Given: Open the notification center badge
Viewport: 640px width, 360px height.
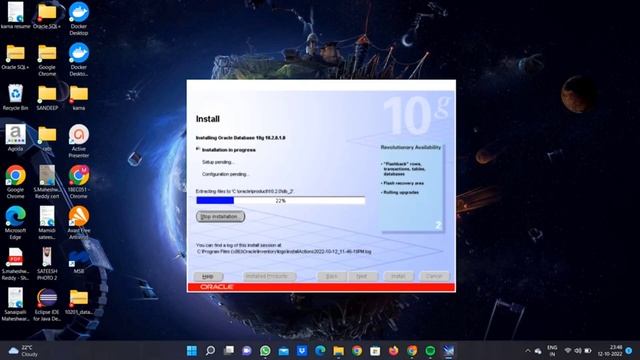Looking at the screenshot, I should tap(629, 351).
